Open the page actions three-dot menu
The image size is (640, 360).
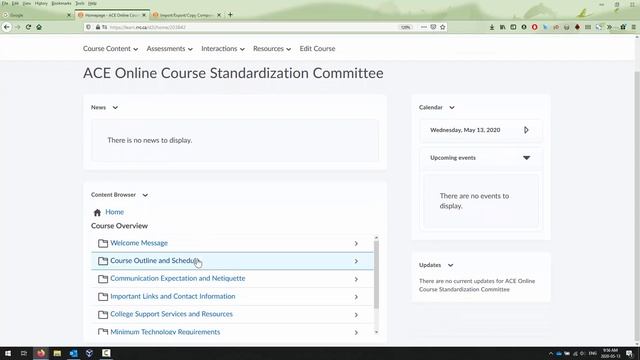coord(424,27)
